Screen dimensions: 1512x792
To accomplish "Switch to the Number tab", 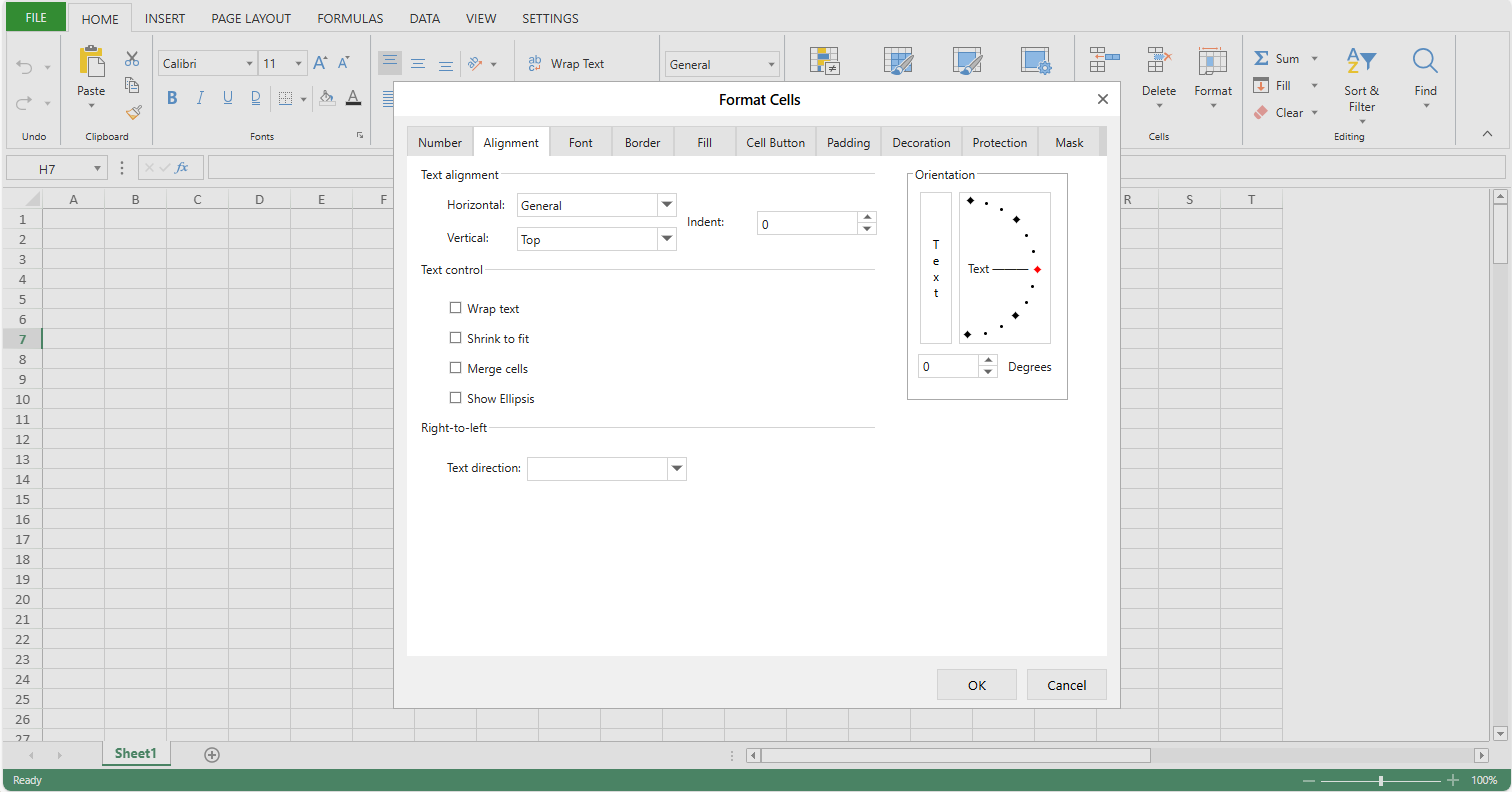I will (440, 142).
